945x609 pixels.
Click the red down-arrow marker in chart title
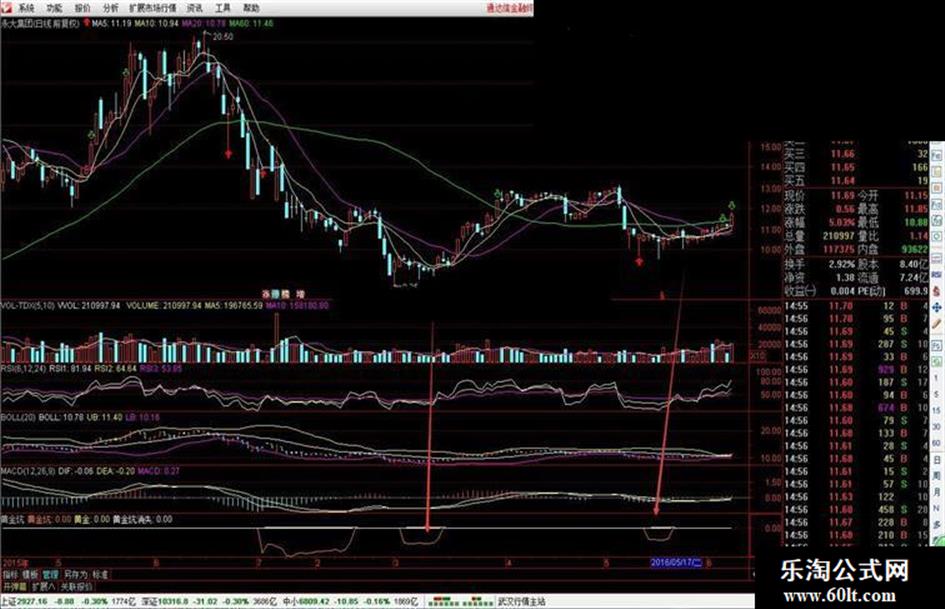click(87, 24)
